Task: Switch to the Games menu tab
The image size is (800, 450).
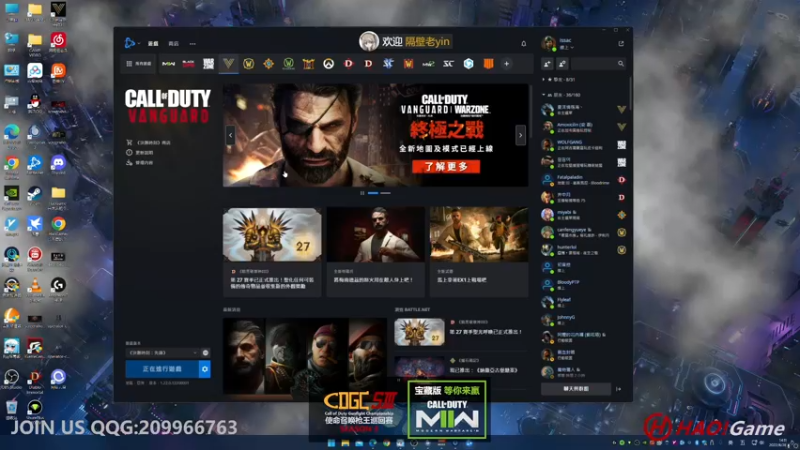Action: pos(153,44)
